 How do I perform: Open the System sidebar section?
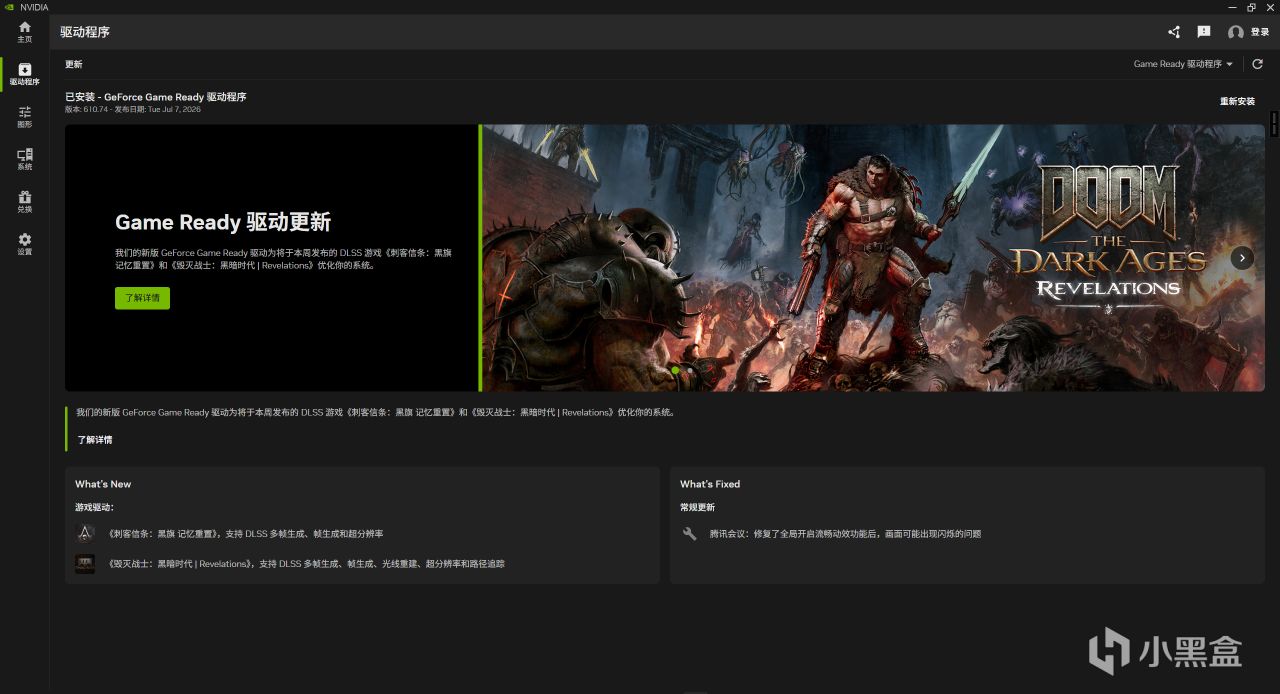(x=24, y=159)
